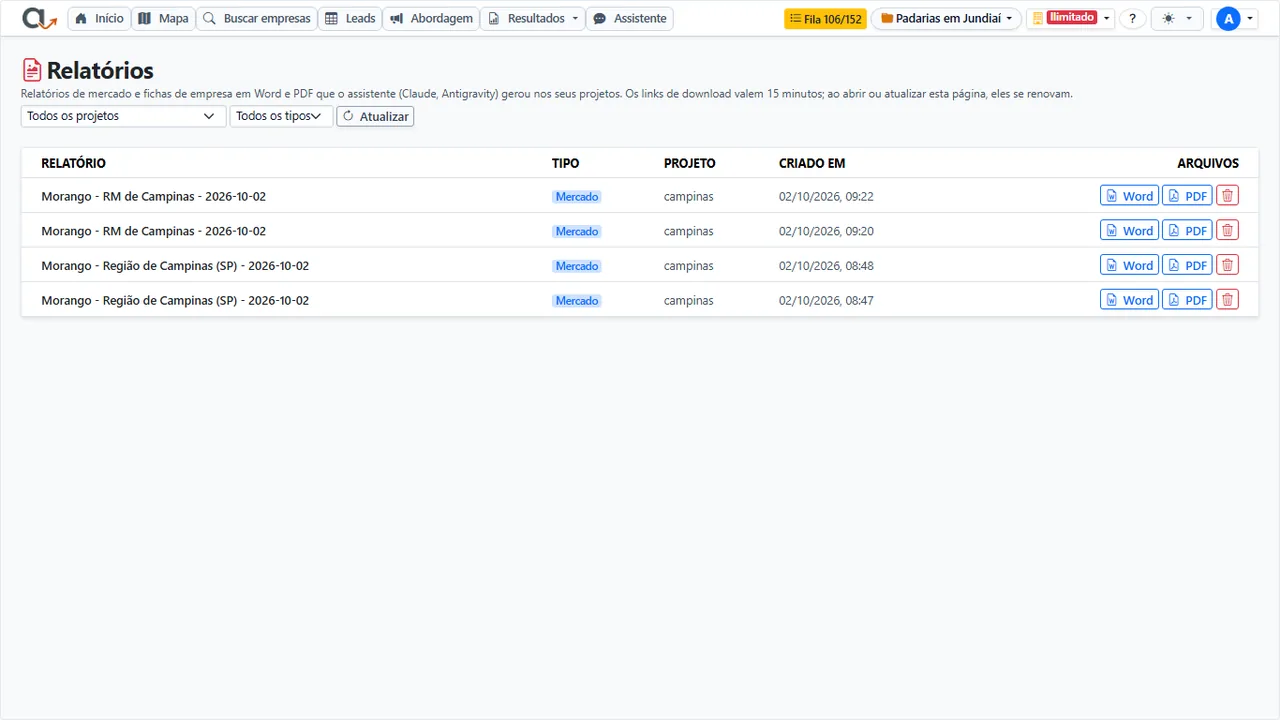The height and width of the screenshot is (720, 1280).
Task: Click the RELATÓRIO column header
Action: pyautogui.click(x=73, y=163)
